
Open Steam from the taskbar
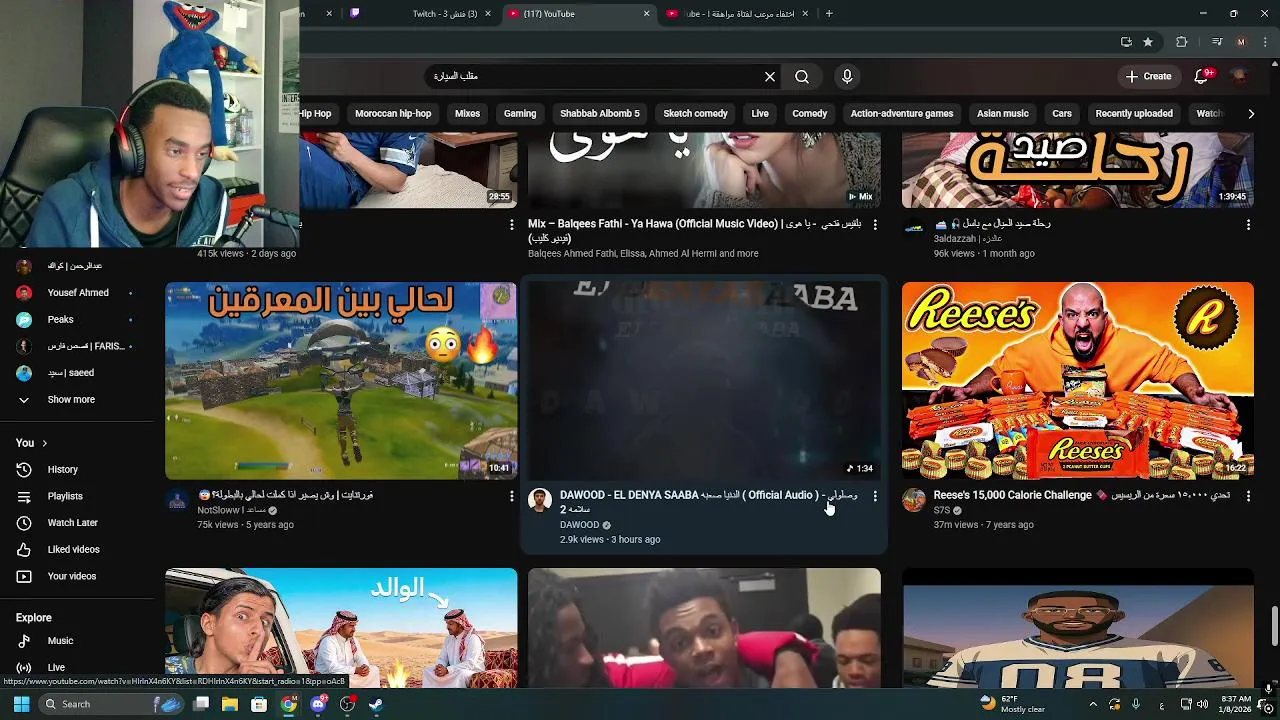(x=375, y=704)
